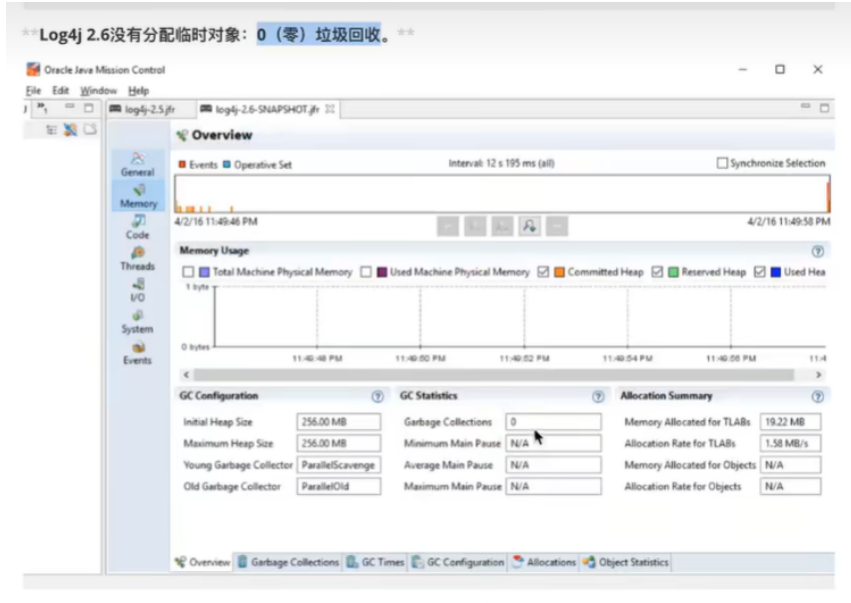
Task: Click the chart scrollbar left arrow
Action: point(186,375)
